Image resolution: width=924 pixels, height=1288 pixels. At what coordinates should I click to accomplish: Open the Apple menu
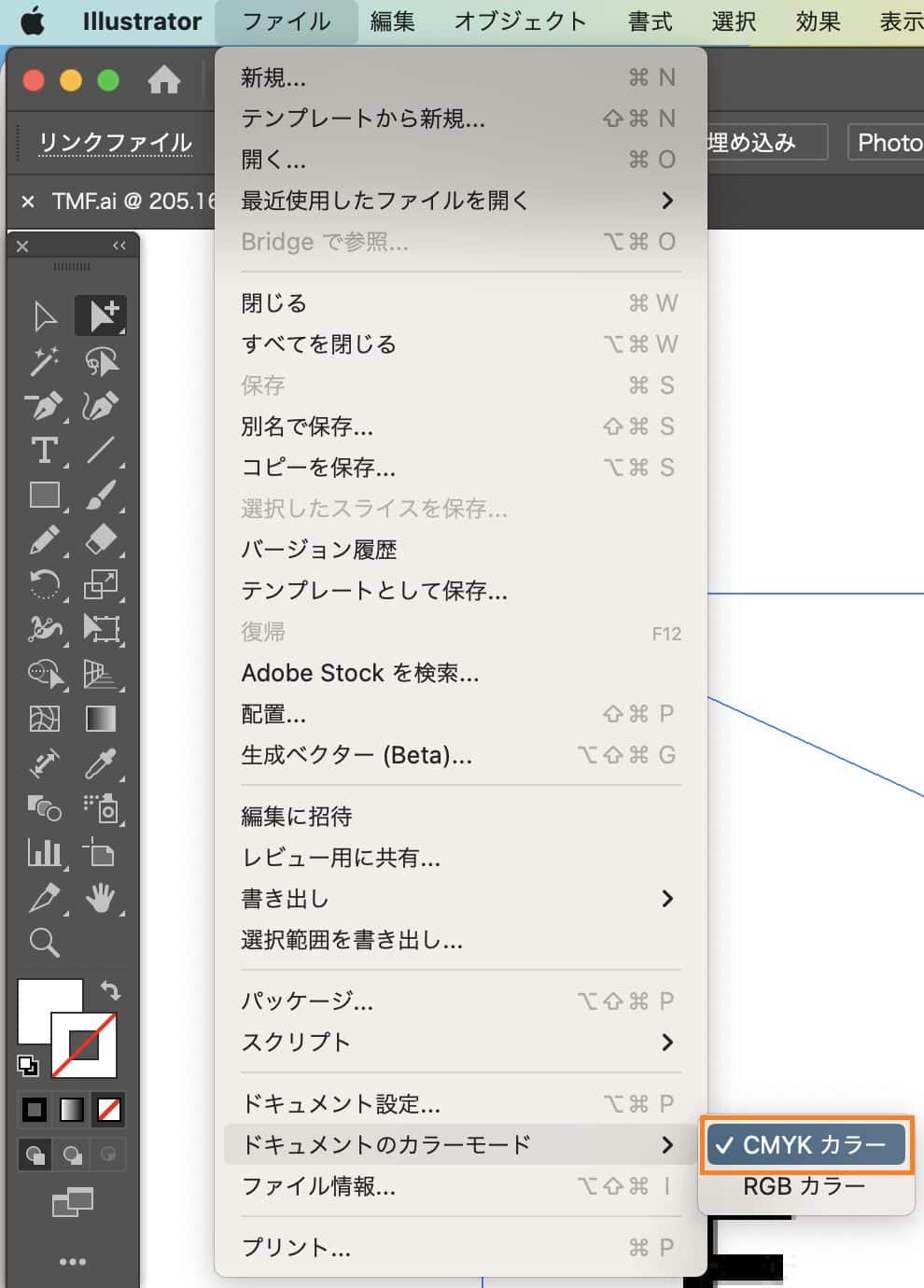tap(33, 21)
